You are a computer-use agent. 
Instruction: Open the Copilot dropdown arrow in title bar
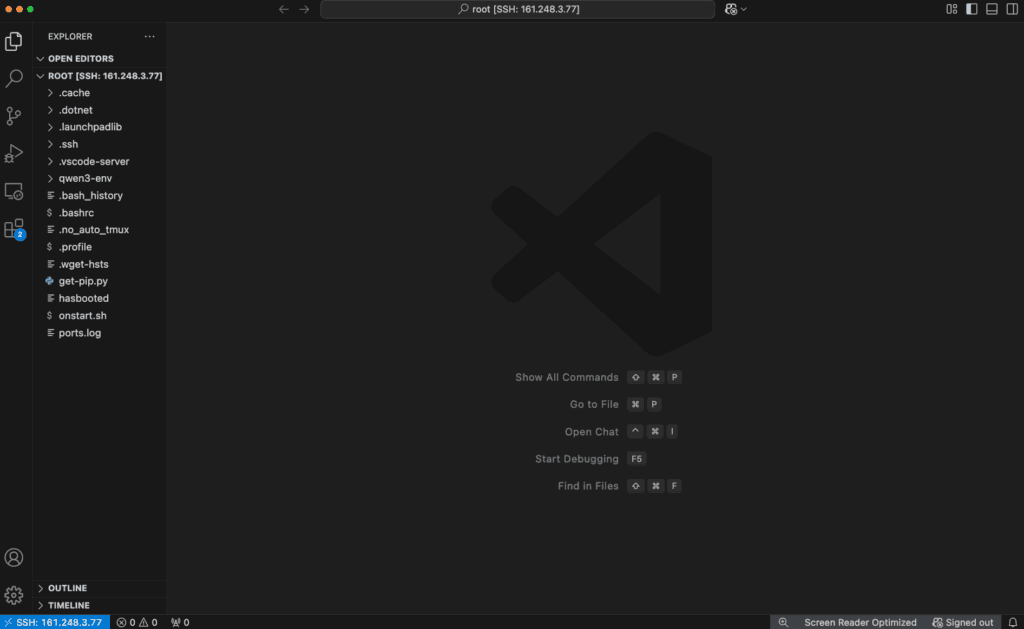[744, 9]
